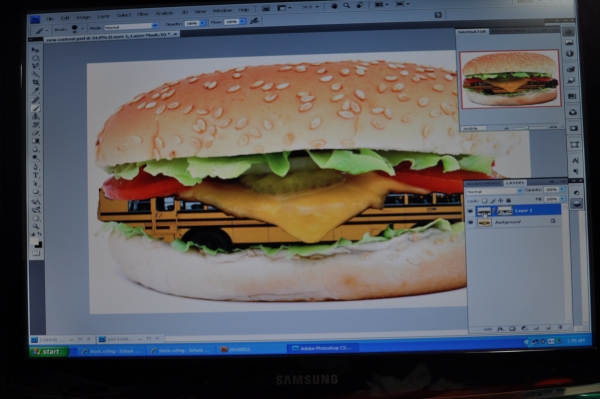Open the Brush preset picker arrow
The image size is (600, 399).
tap(83, 29)
